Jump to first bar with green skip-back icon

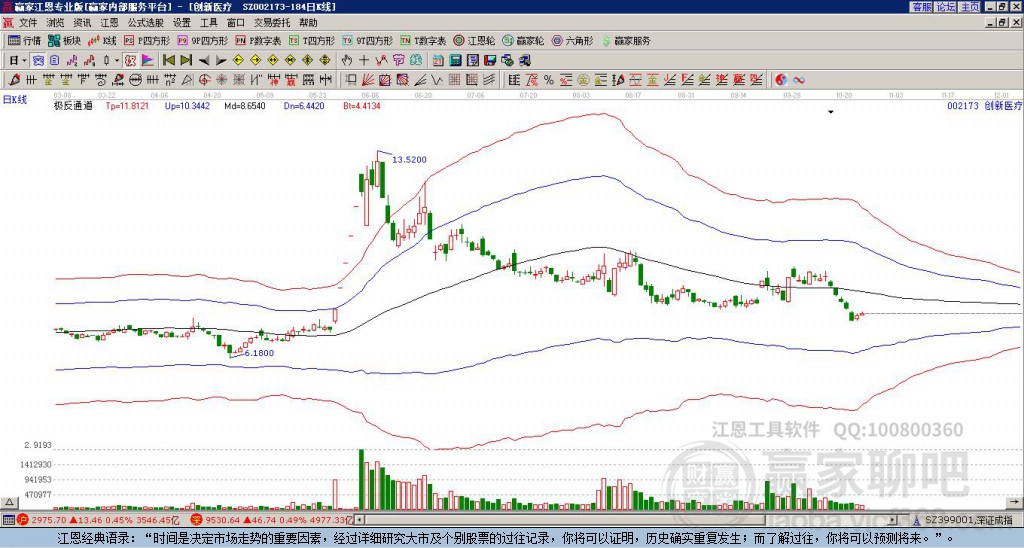pos(168,61)
